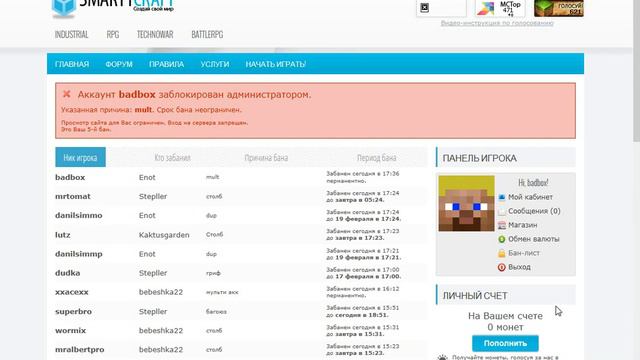Click ban reason багоюз in superbro row

(x=216, y=311)
